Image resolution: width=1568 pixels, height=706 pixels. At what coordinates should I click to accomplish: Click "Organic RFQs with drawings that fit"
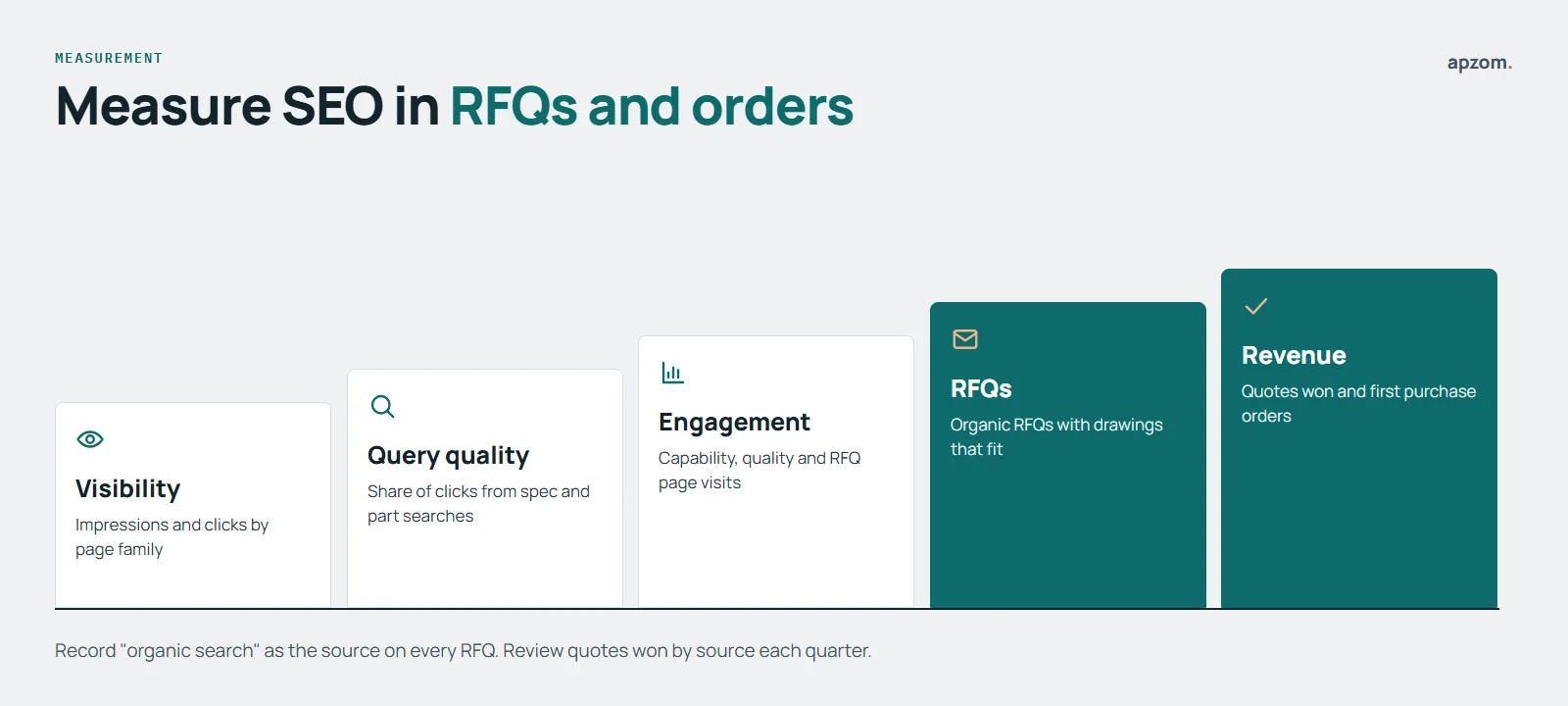point(1056,436)
